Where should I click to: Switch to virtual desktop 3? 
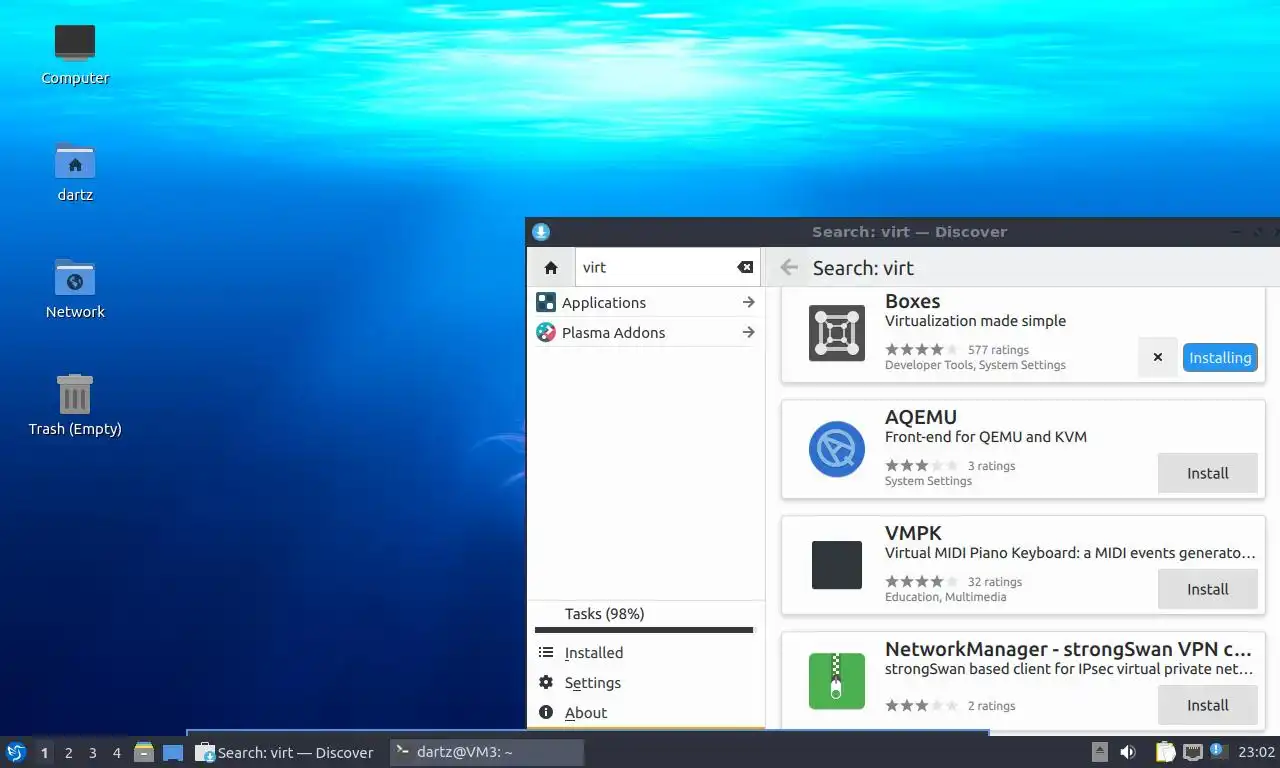point(92,752)
